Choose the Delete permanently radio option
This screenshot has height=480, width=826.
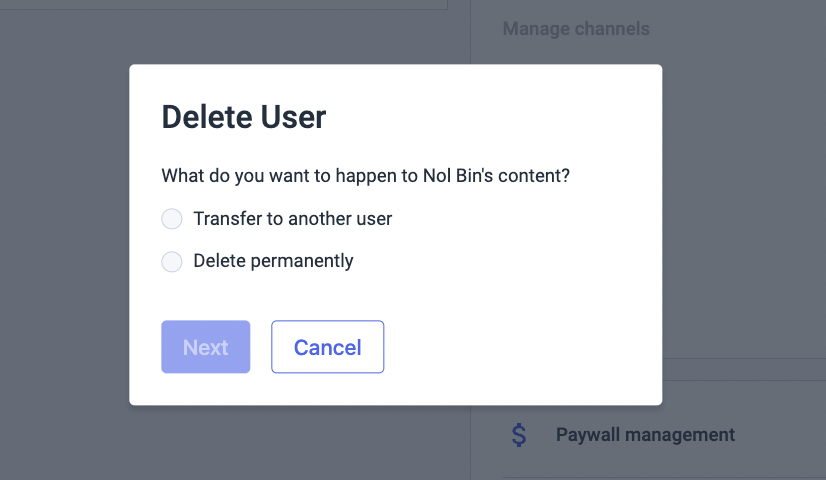tap(172, 261)
